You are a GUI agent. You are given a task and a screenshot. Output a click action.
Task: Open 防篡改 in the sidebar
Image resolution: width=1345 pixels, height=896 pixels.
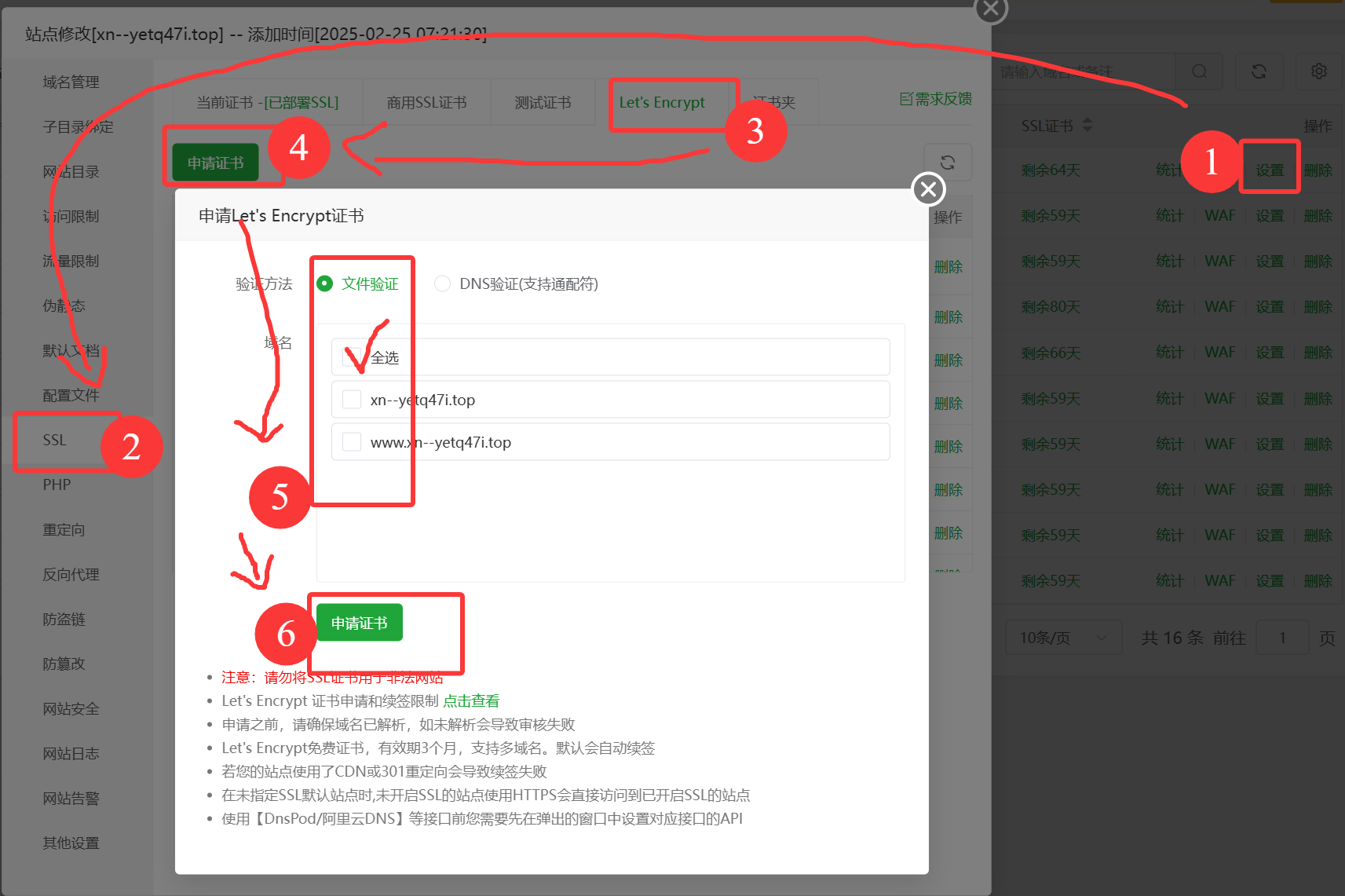[64, 664]
